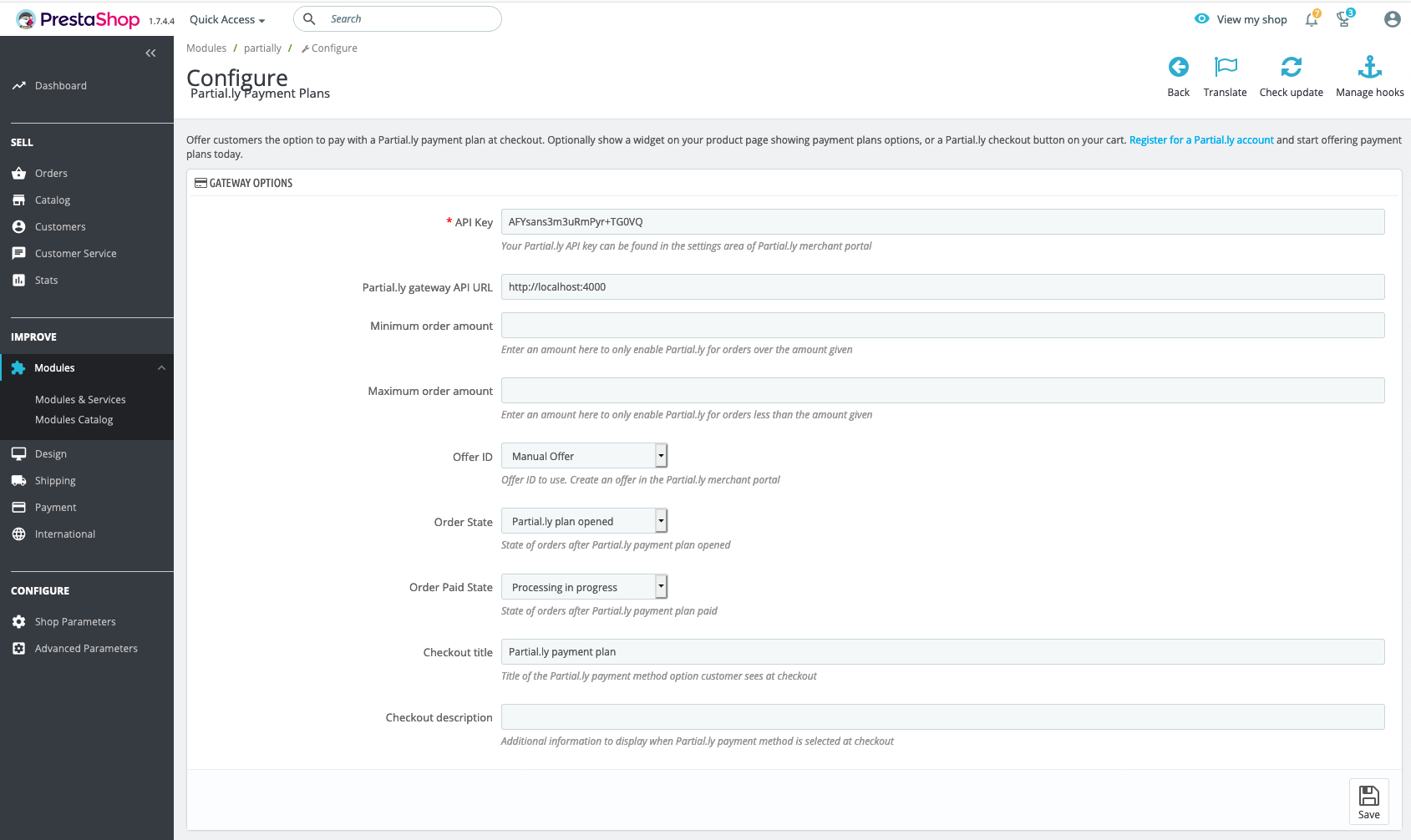Go to Dashboard menu label
Screen dimensions: 1411x840
[60, 86]
